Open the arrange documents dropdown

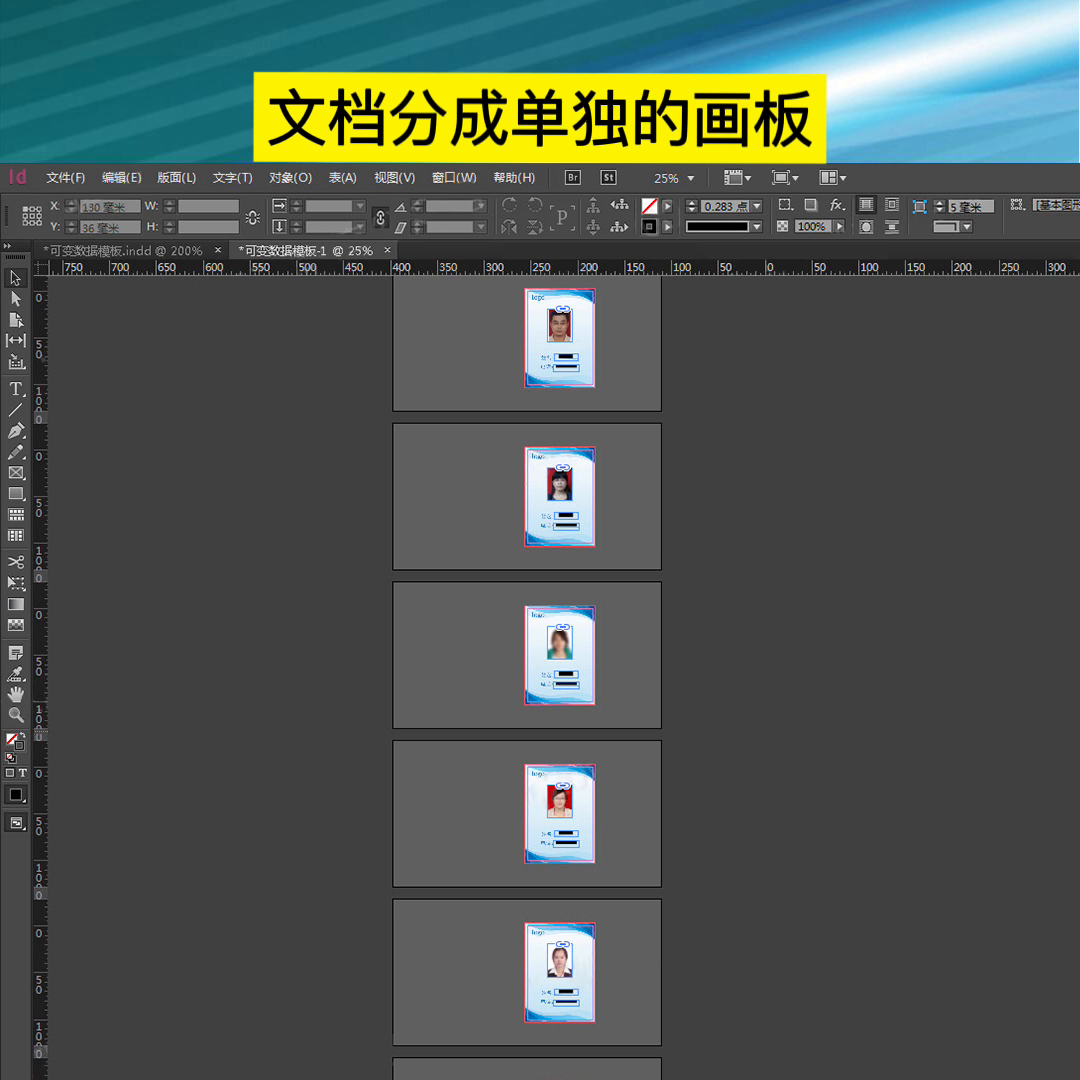coord(832,178)
